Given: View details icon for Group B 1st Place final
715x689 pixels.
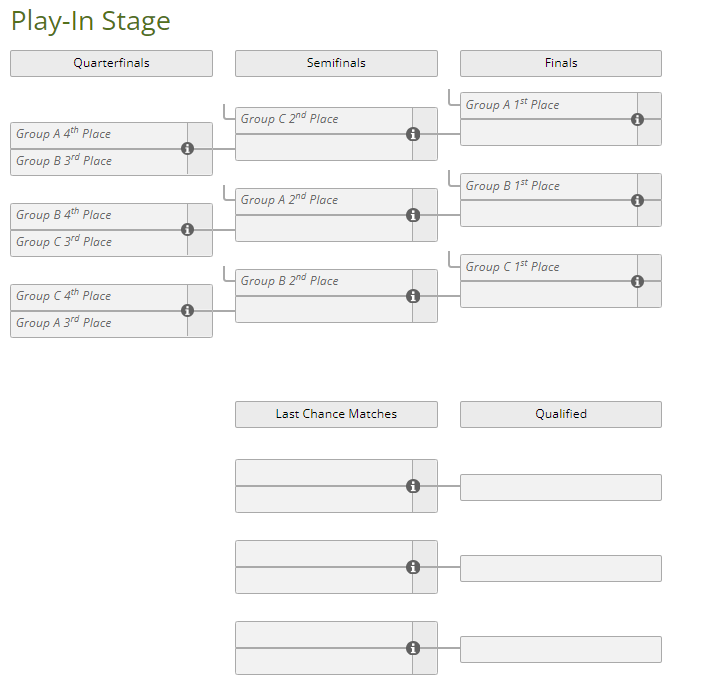Looking at the screenshot, I should click(638, 200).
